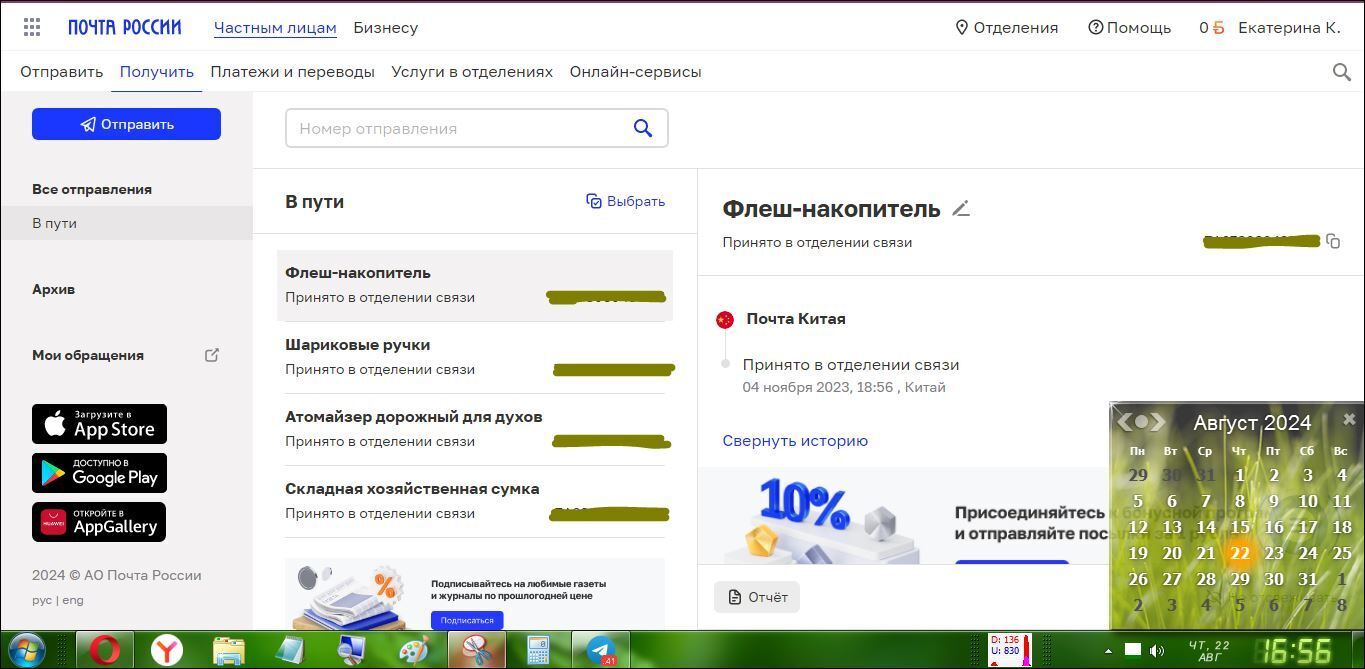The width and height of the screenshot is (1365, 669).
Task: Go to previous month in calendar widget
Action: pos(1124,422)
